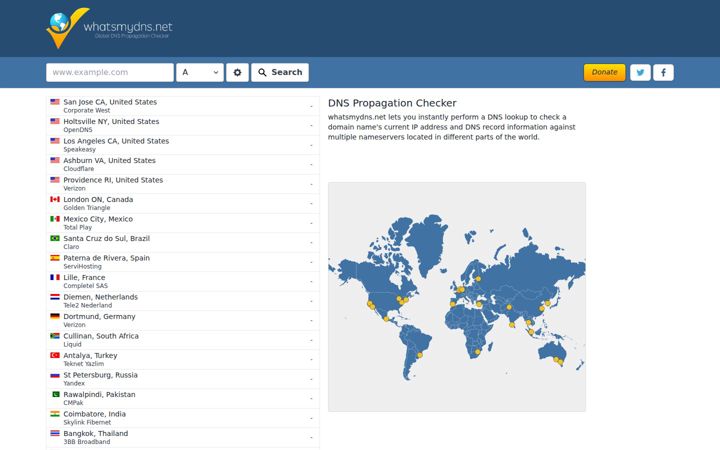The height and width of the screenshot is (450, 720).
Task: Select Paterna de Rivera, Spain text
Action: click(107, 258)
